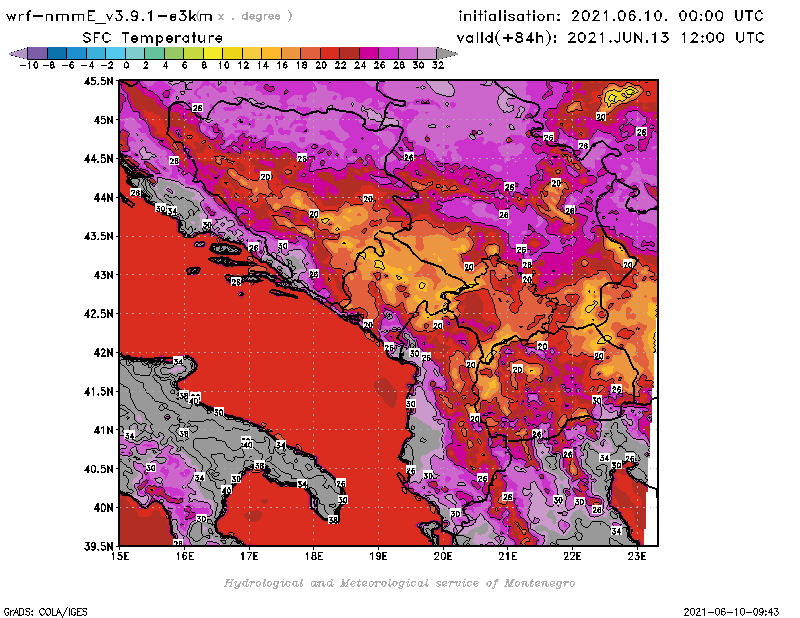Click the longitude label '17E'
Viewport: 800px width, 618px height.
[249, 556]
